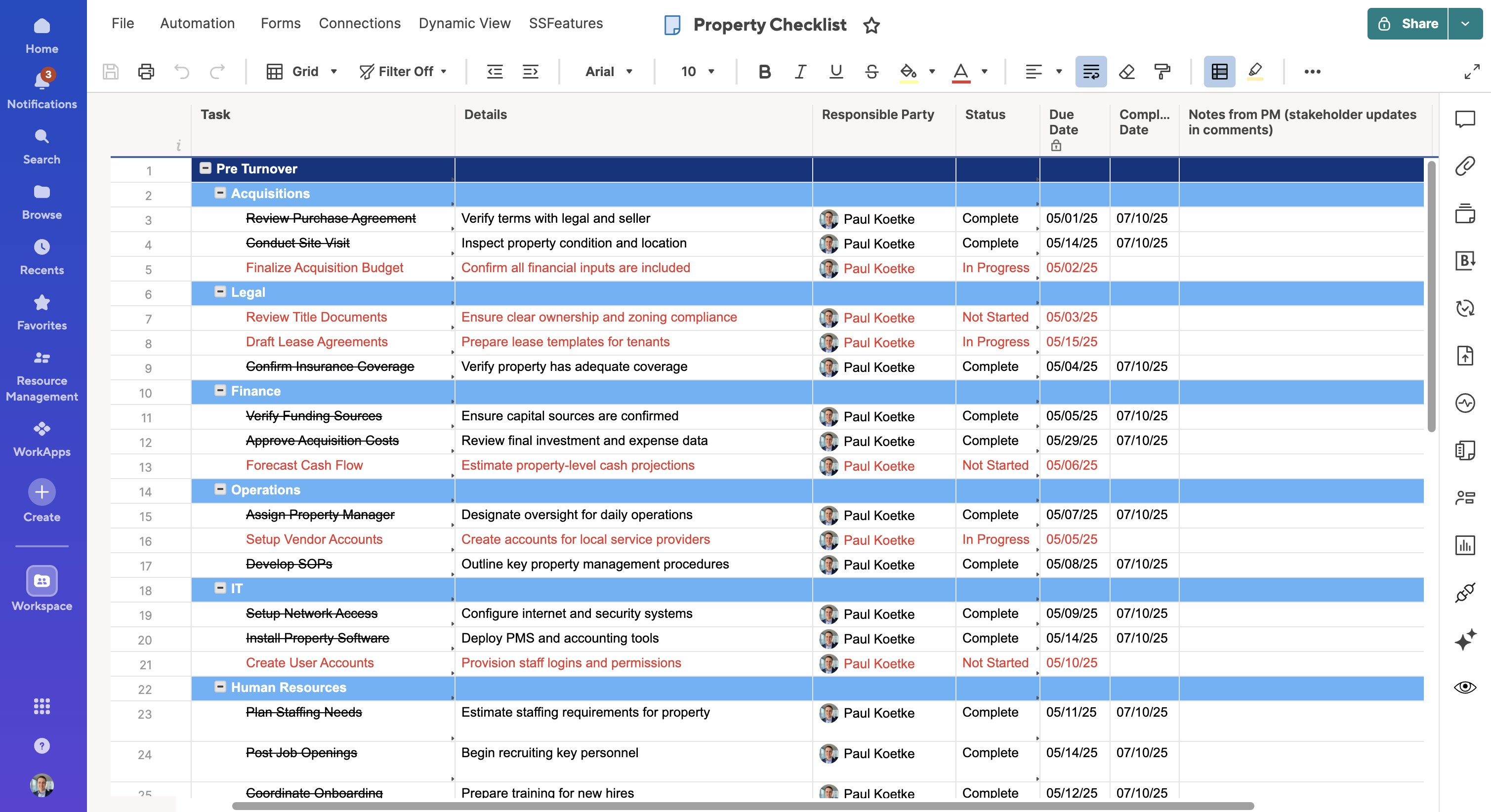Image resolution: width=1491 pixels, height=812 pixels.
Task: Apply strikethrough formatting
Action: tap(871, 71)
